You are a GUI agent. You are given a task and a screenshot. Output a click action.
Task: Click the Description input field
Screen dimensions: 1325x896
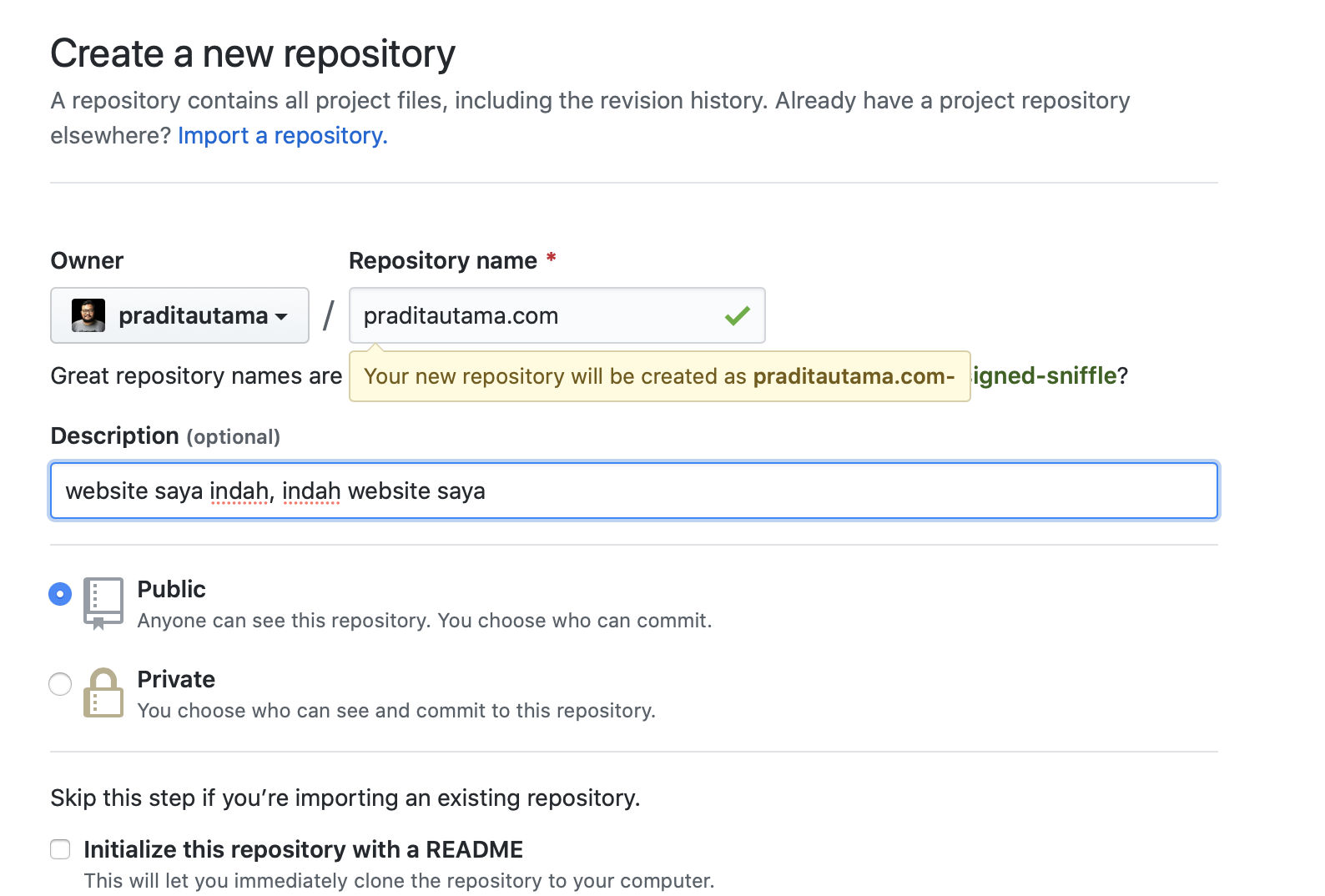634,491
